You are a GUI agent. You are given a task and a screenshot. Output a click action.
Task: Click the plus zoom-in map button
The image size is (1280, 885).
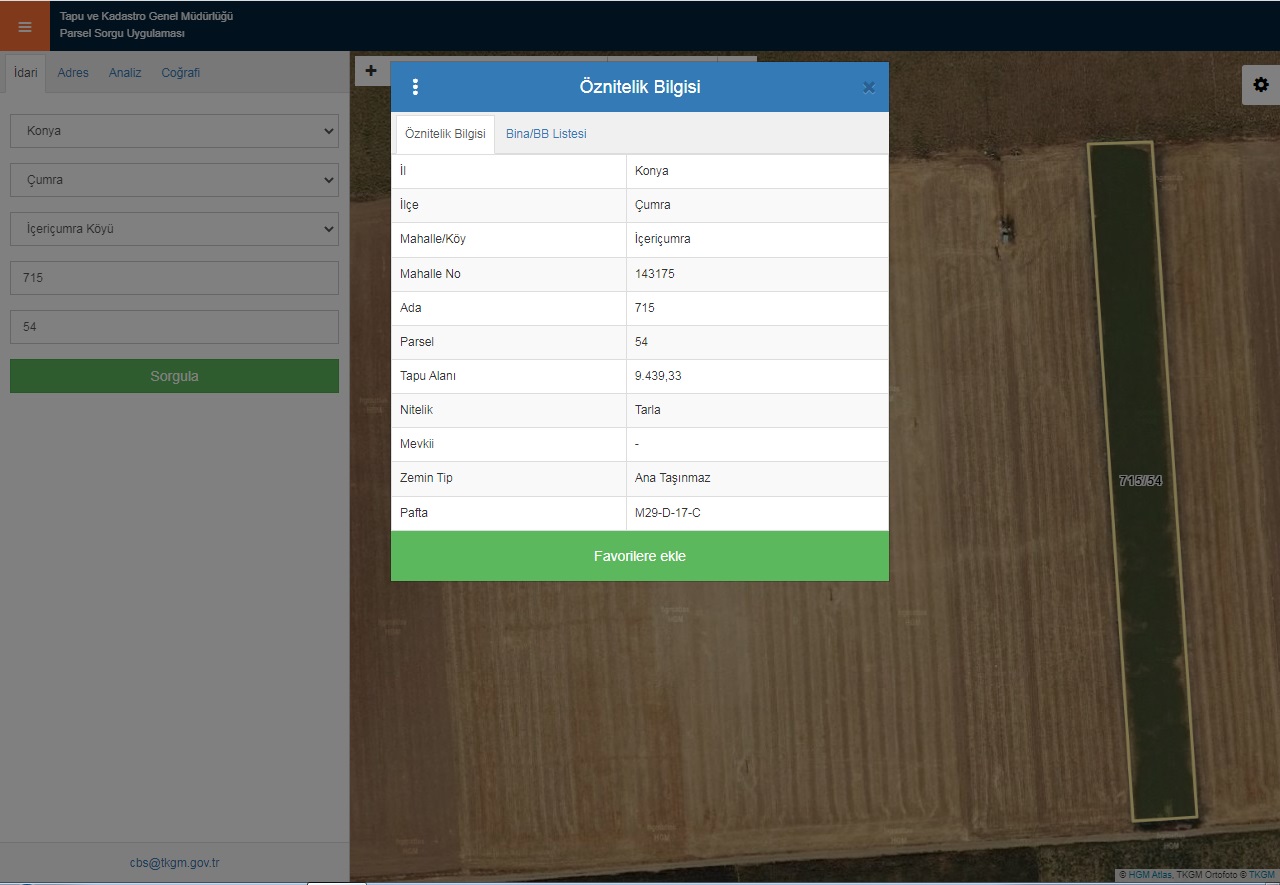[371, 71]
